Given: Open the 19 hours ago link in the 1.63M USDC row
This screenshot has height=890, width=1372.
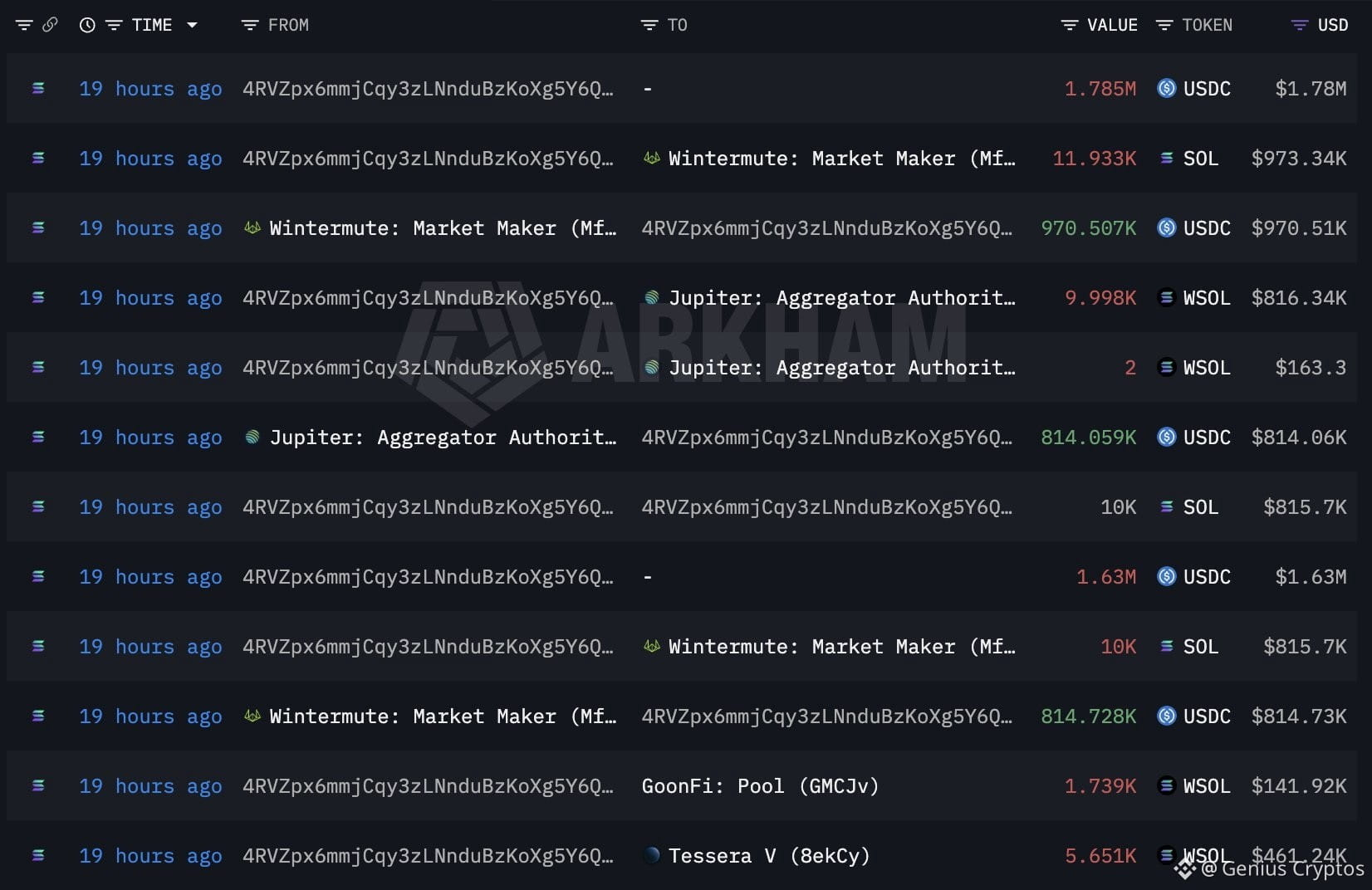Looking at the screenshot, I should coord(150,577).
